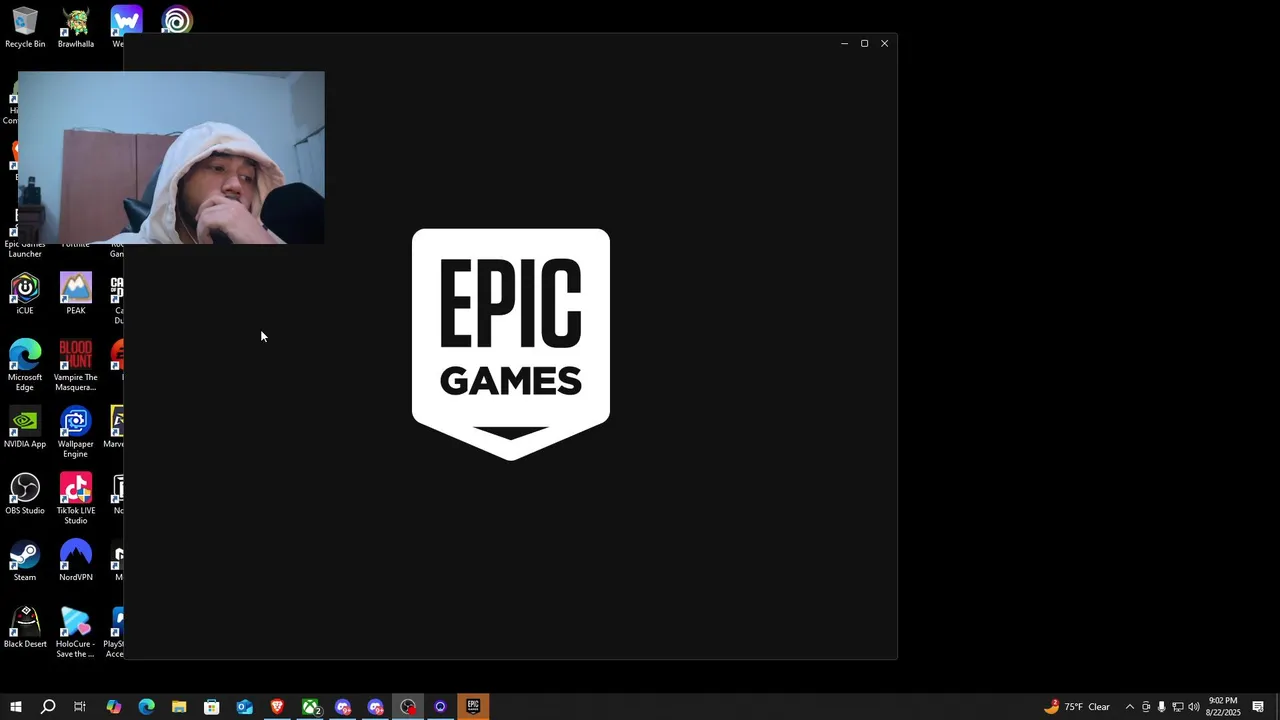Launch NordVPN from the desktop
1280x720 pixels.
(76, 561)
